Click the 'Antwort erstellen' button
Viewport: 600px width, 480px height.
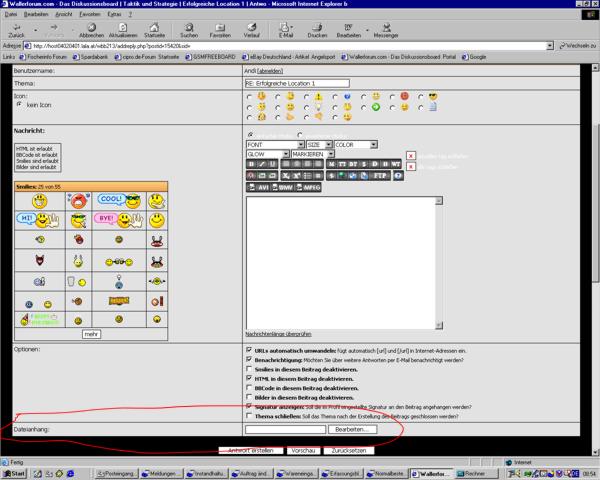[x=251, y=452]
